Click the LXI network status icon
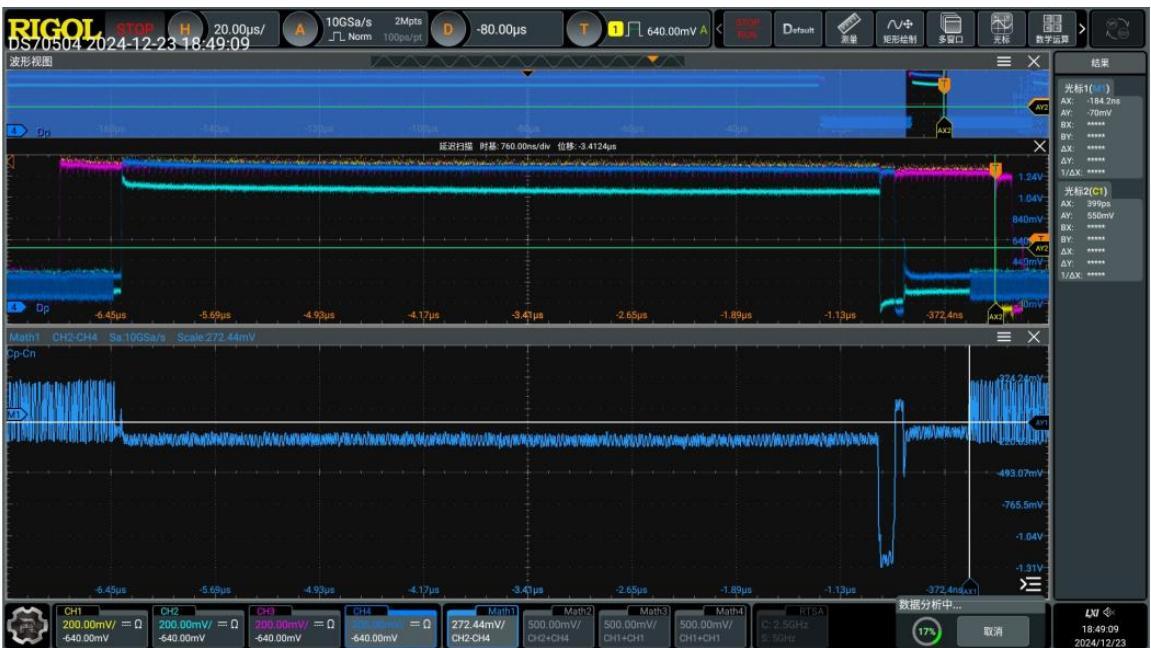 pos(1092,612)
